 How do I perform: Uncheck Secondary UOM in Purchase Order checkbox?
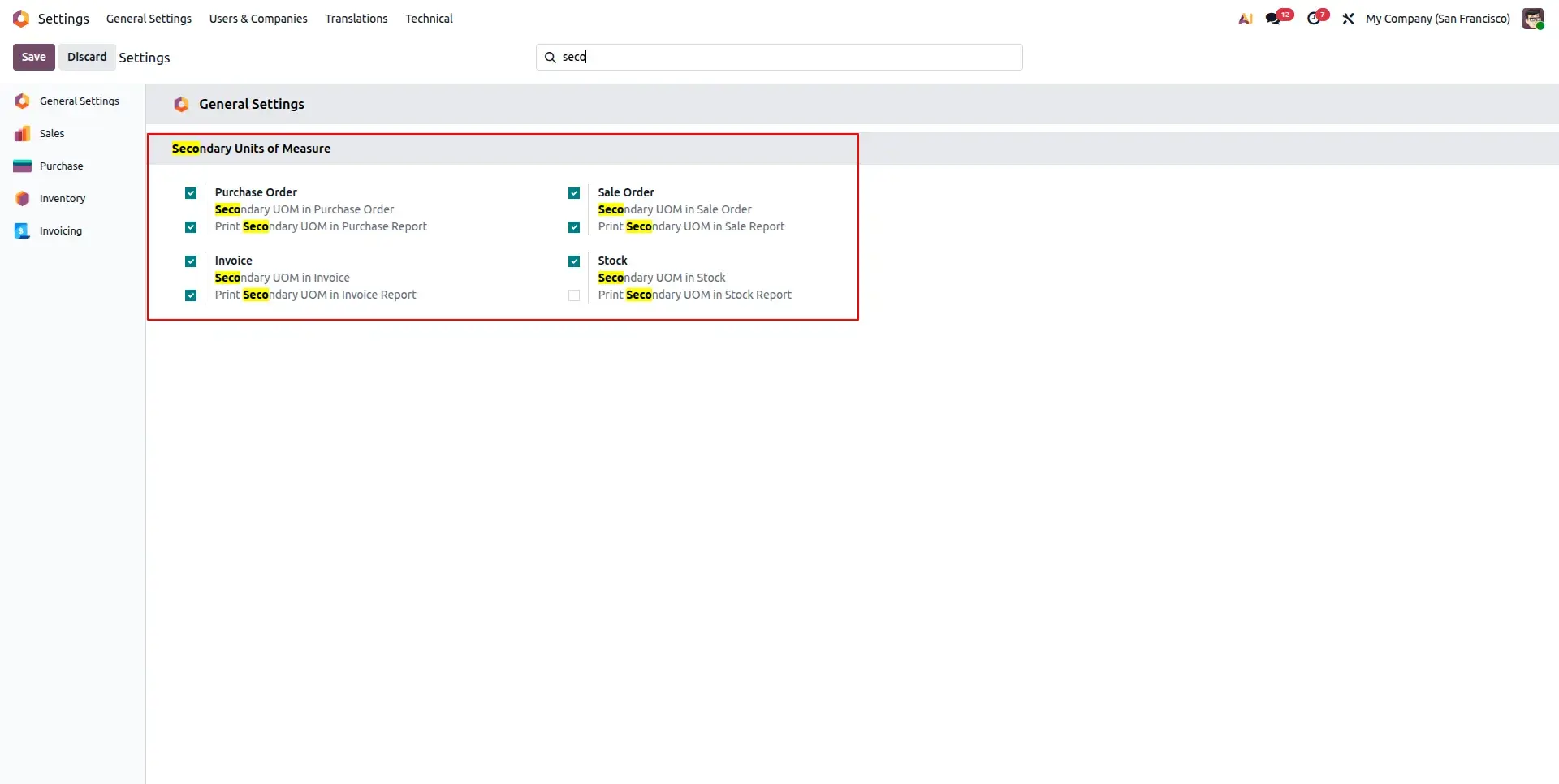(191, 193)
